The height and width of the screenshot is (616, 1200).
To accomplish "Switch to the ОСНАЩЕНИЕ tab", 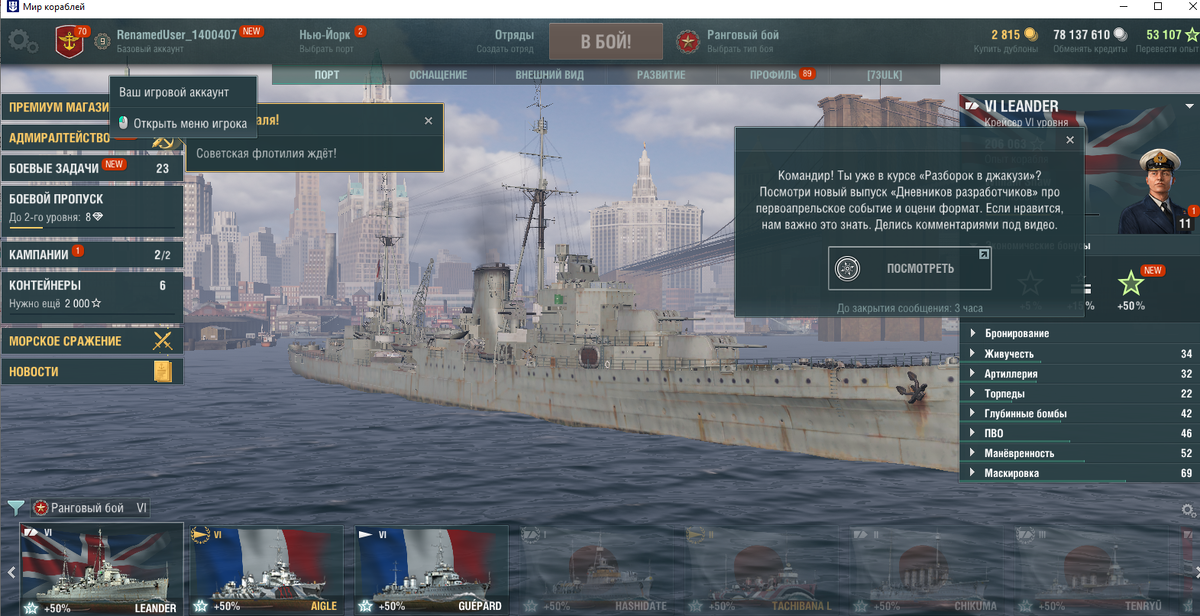I will tap(438, 75).
